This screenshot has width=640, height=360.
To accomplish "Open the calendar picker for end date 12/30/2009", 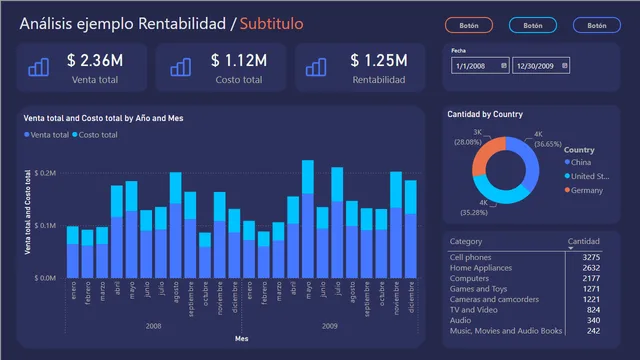I will tap(564, 65).
